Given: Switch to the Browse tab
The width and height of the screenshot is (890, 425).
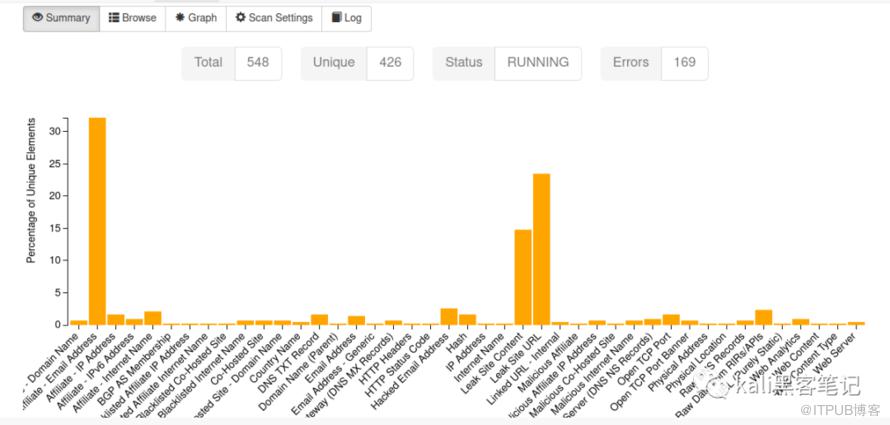Looking at the screenshot, I should [x=132, y=18].
